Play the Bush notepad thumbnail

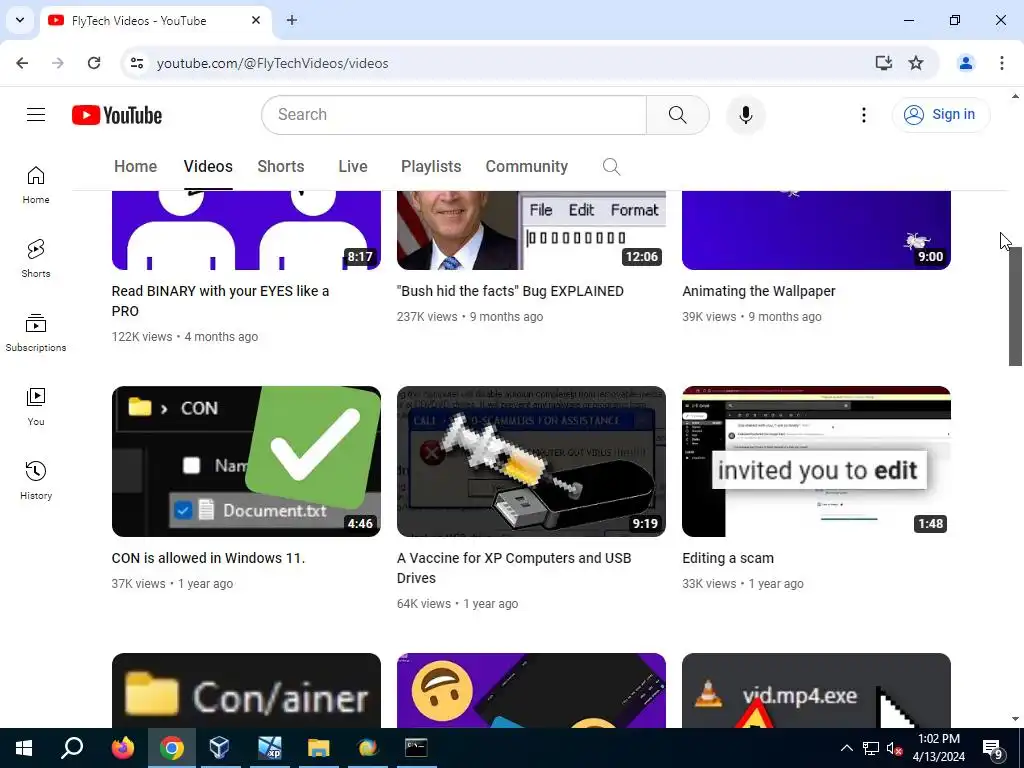(531, 230)
